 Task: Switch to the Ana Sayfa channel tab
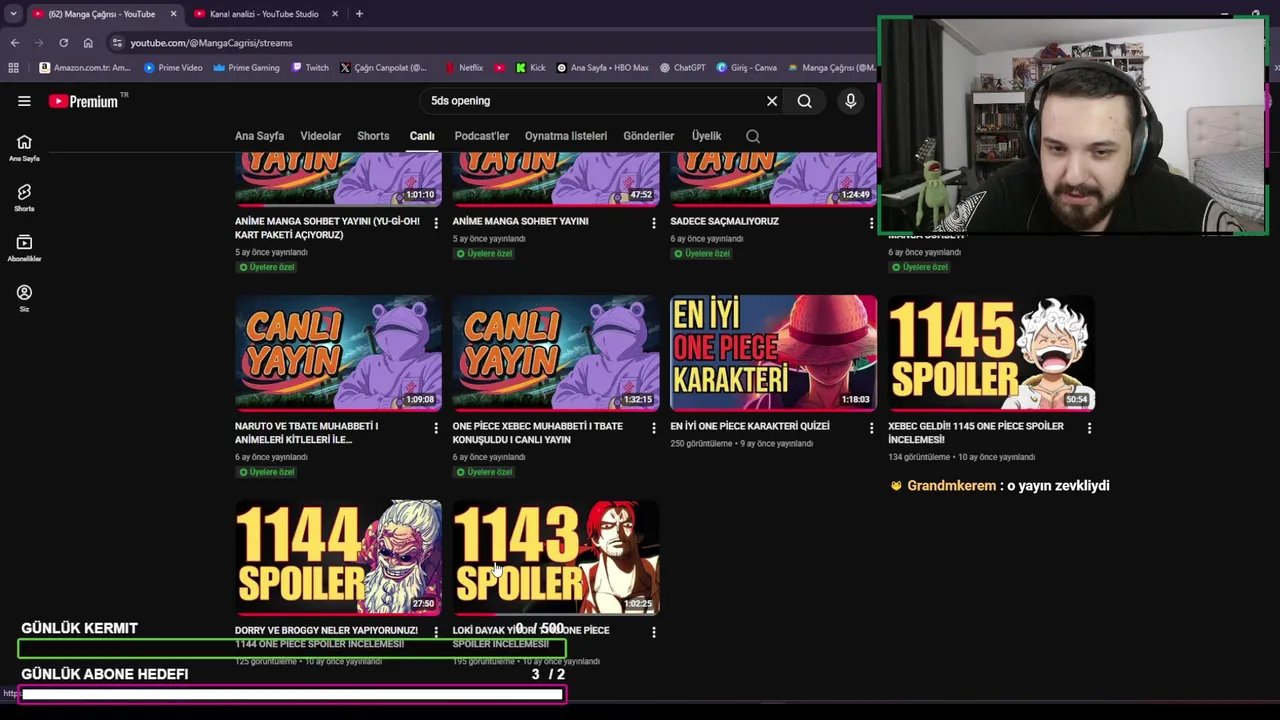[x=259, y=136]
